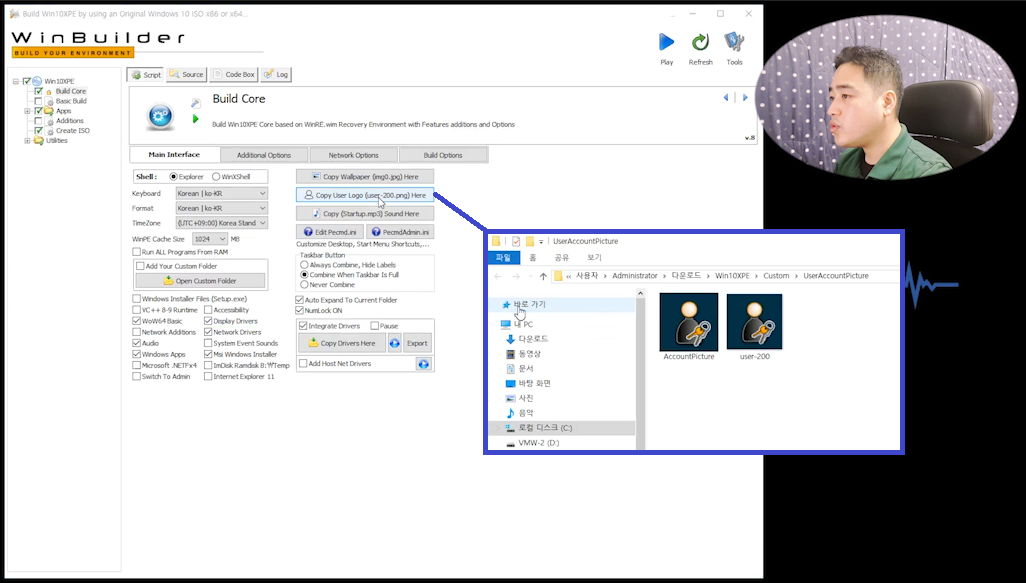This screenshot has height=583, width=1026.
Task: Click Explorer 보기 ribbon tab
Action: (x=594, y=258)
